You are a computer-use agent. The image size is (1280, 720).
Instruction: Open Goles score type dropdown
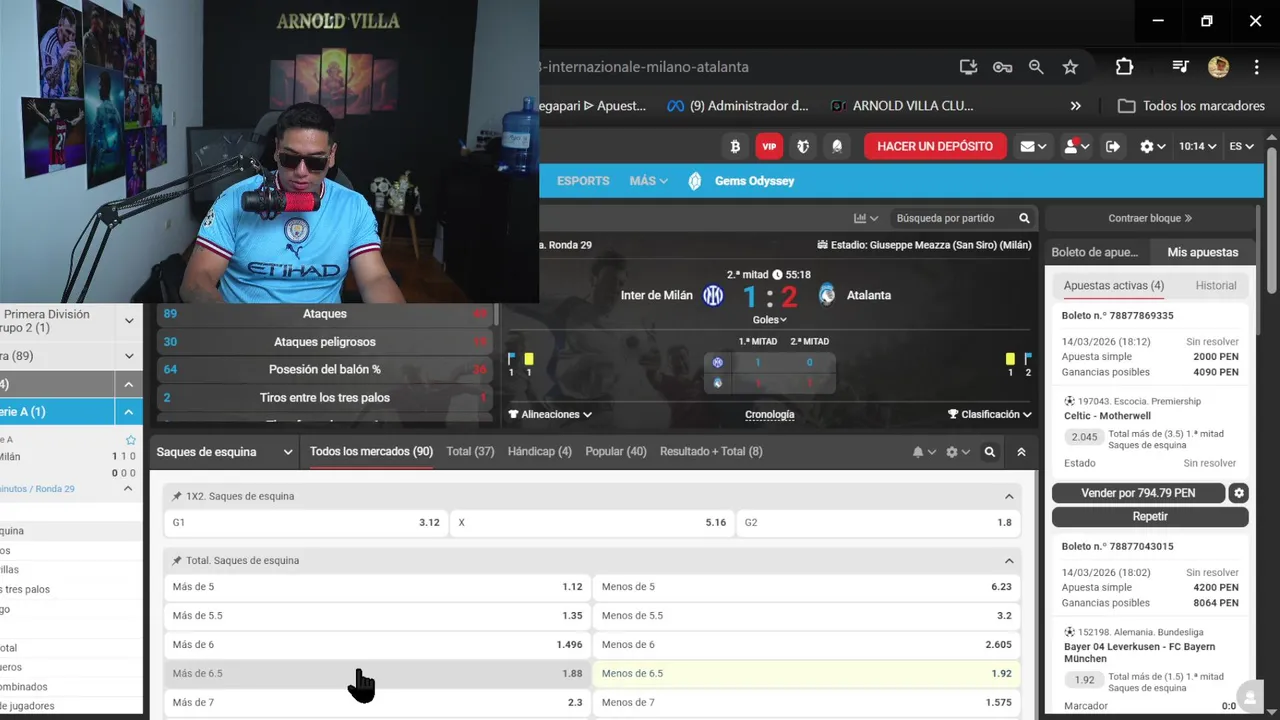(x=770, y=320)
